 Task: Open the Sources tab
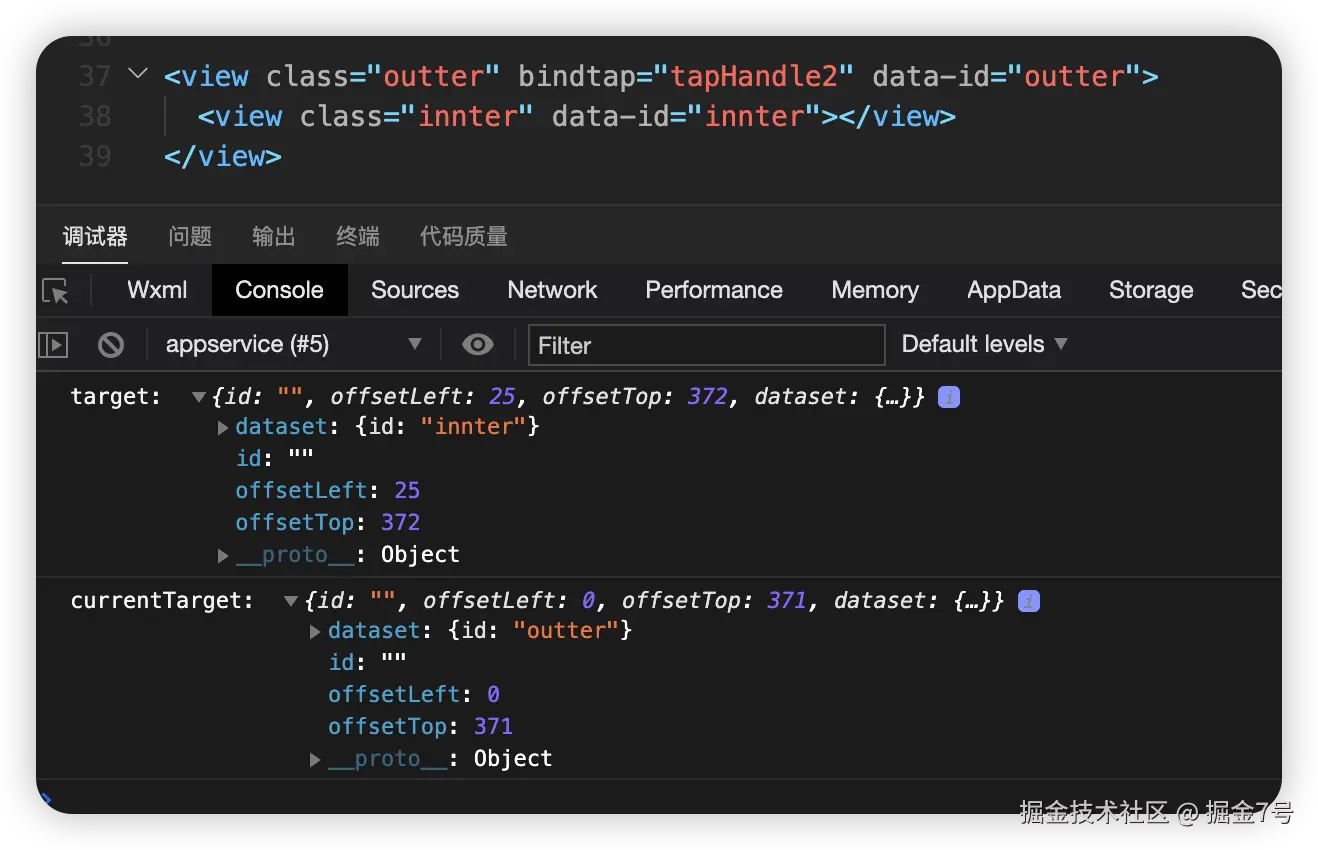tap(414, 290)
